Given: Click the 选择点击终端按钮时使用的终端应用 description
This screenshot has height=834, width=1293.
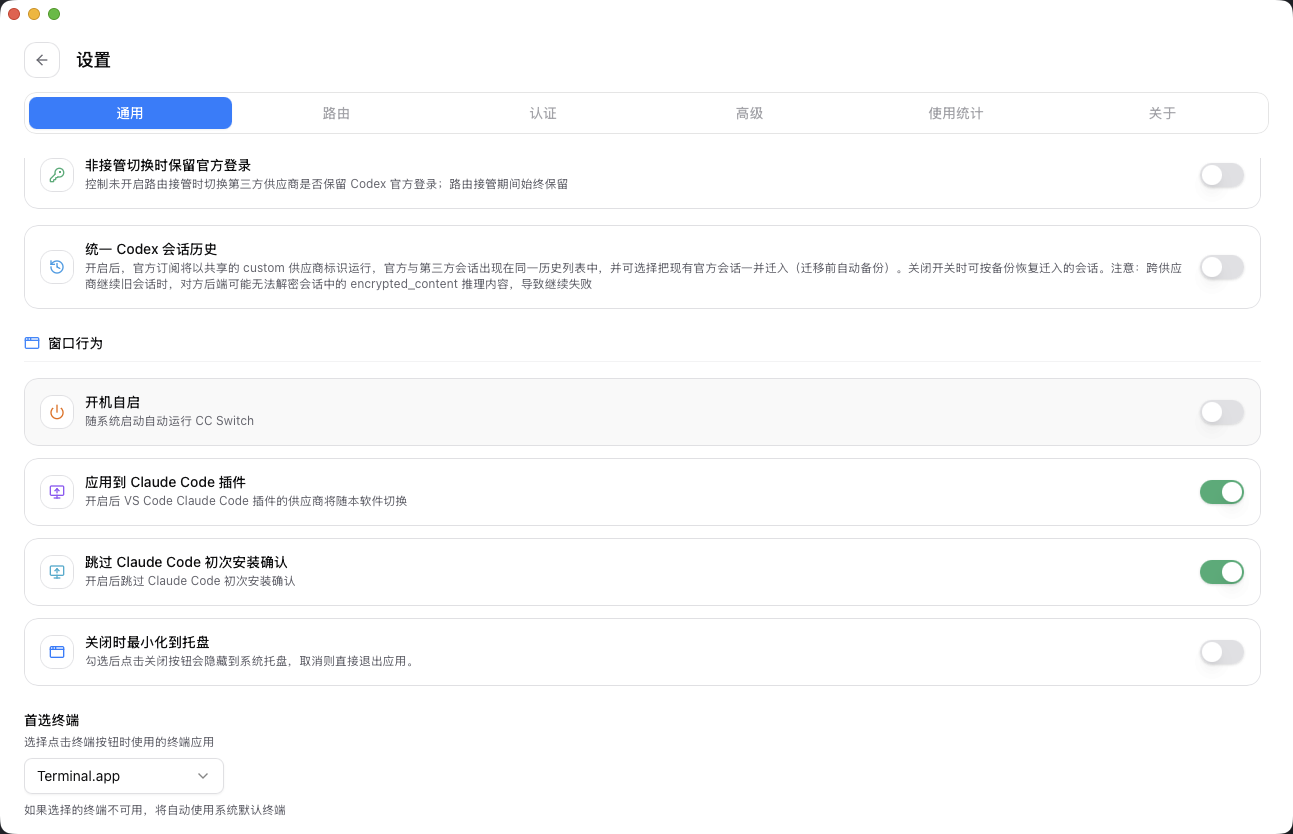Looking at the screenshot, I should [x=119, y=742].
